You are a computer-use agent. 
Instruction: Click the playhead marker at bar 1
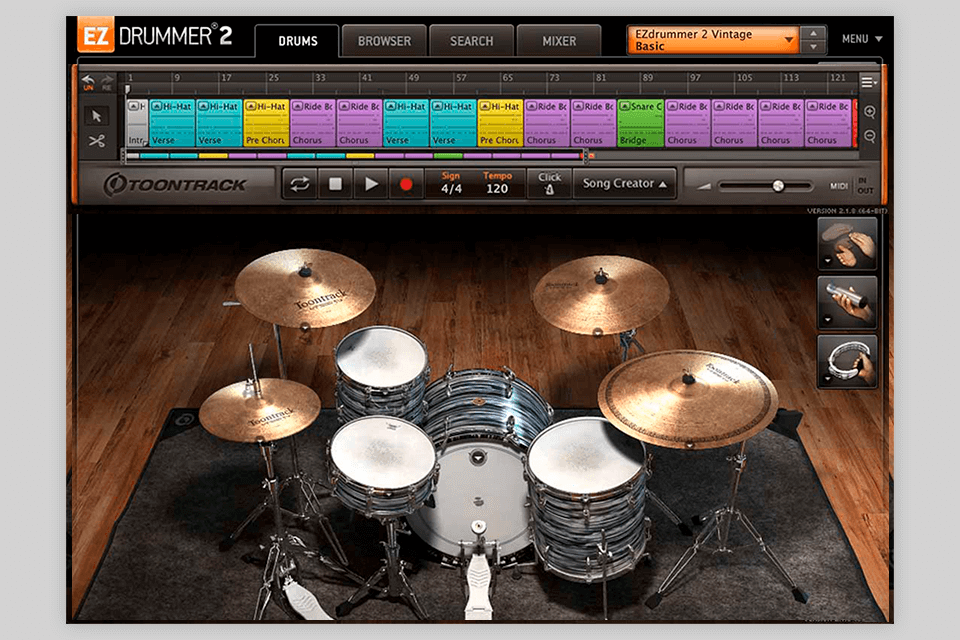[128, 89]
